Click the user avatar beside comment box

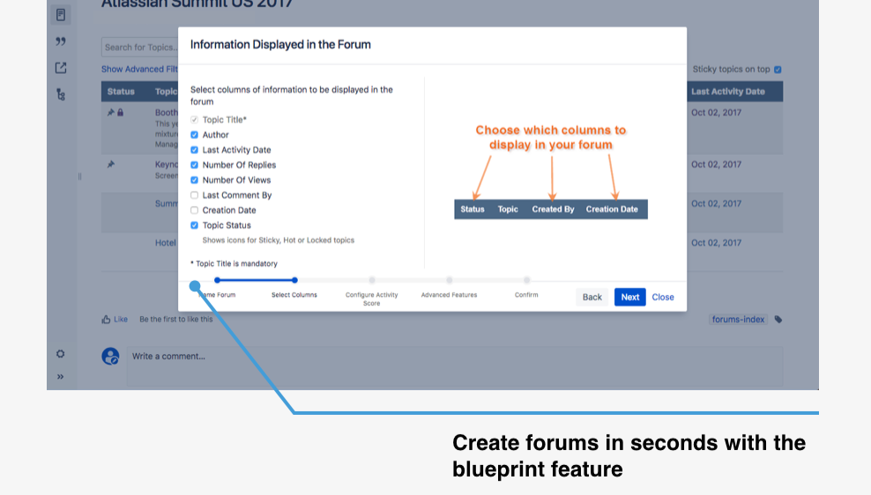tap(111, 356)
